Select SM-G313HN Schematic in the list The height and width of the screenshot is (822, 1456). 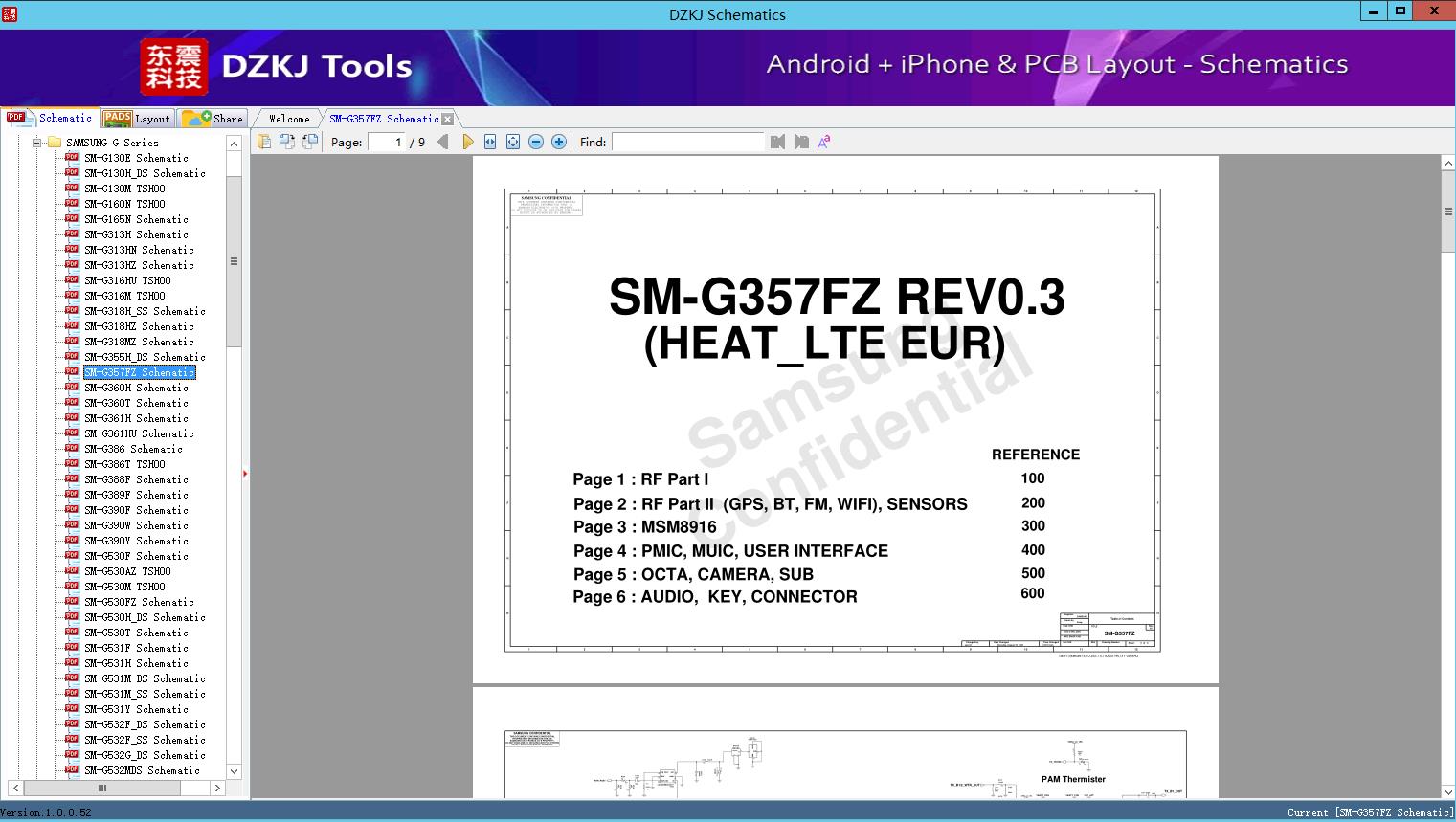[x=139, y=250]
